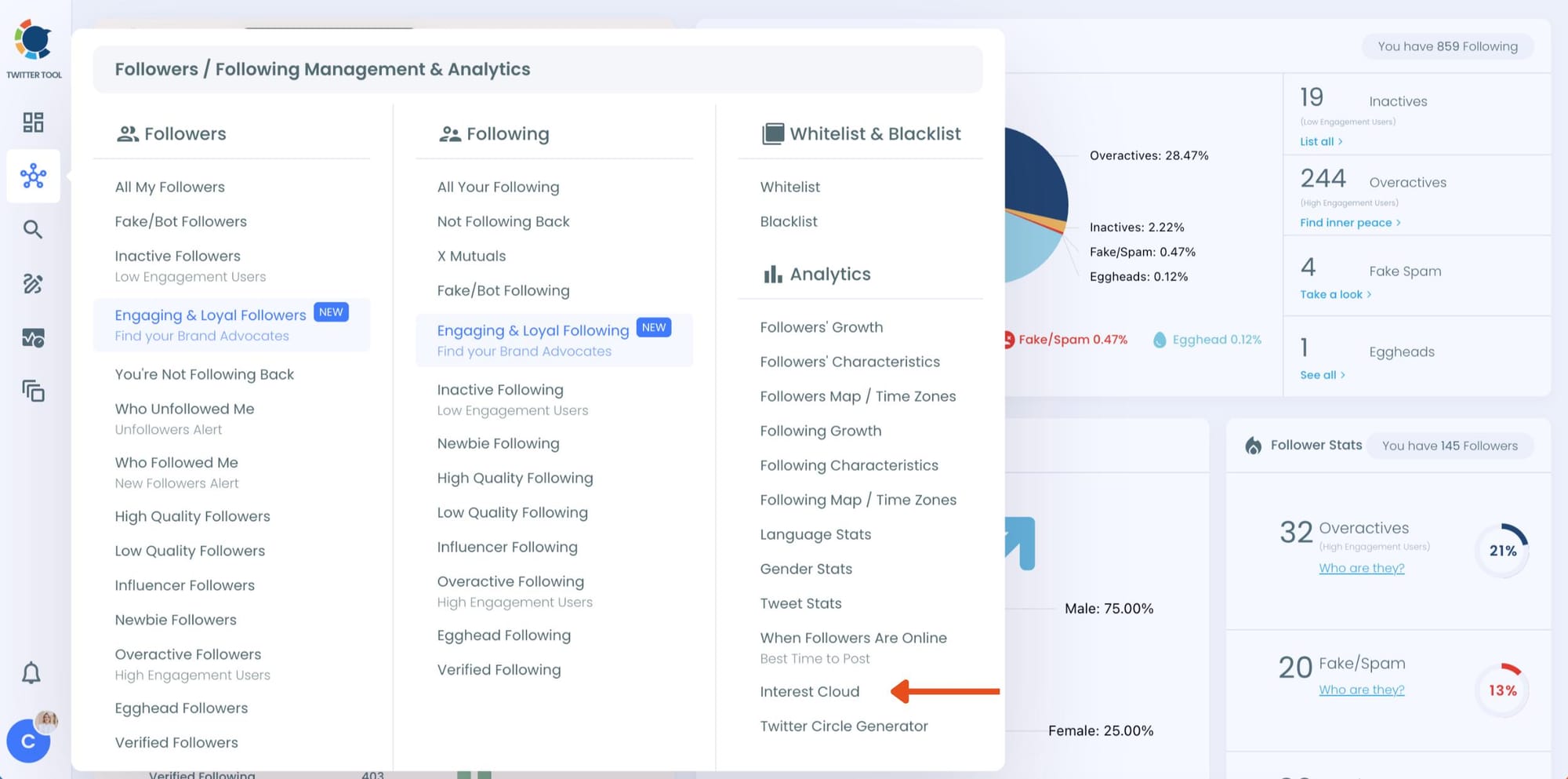Open Influencer Following
1568x779 pixels.
[507, 547]
